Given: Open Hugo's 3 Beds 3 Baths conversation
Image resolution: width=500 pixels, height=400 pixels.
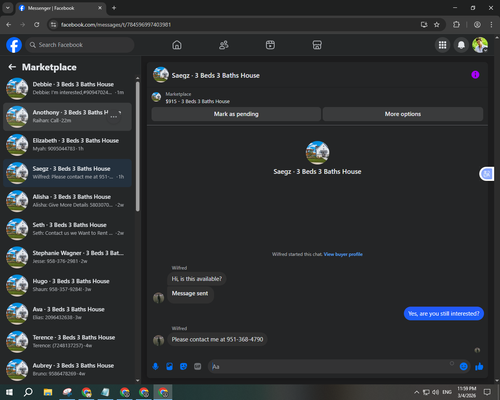Looking at the screenshot, I should pos(67,285).
